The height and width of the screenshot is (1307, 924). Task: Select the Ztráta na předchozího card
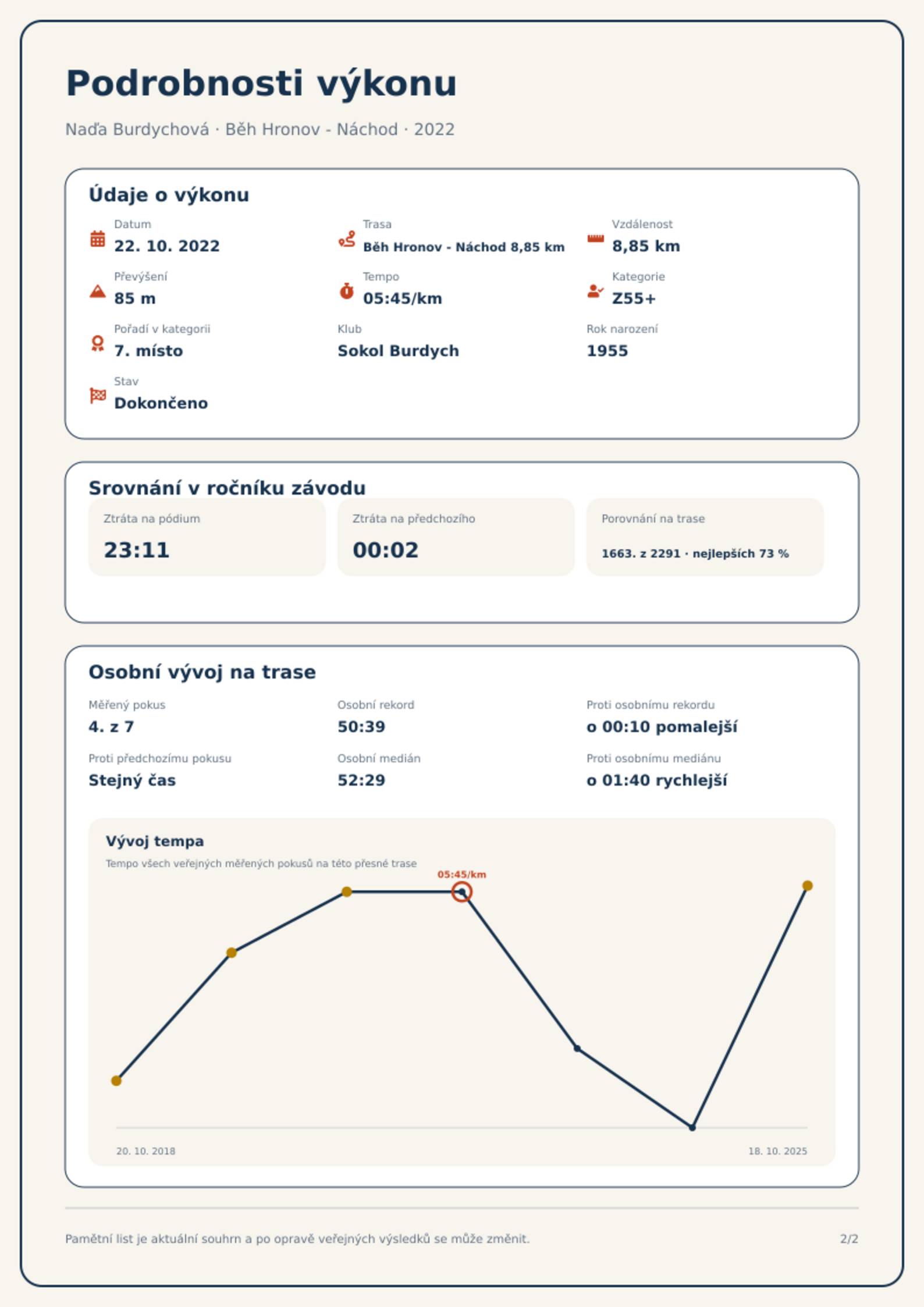click(x=456, y=537)
